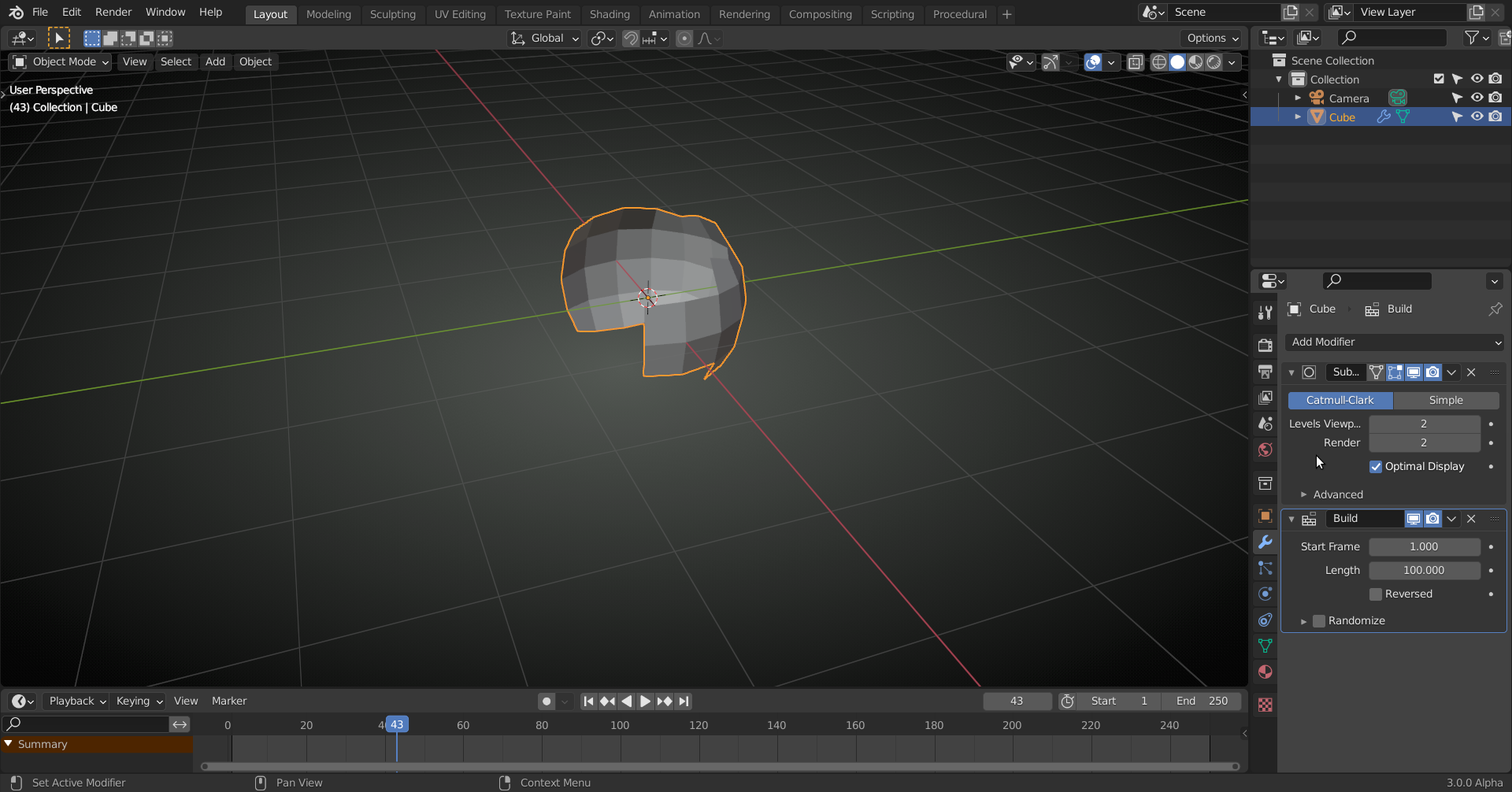Image resolution: width=1512 pixels, height=792 pixels.
Task: Open the Physics properties tab
Action: tap(1265, 594)
